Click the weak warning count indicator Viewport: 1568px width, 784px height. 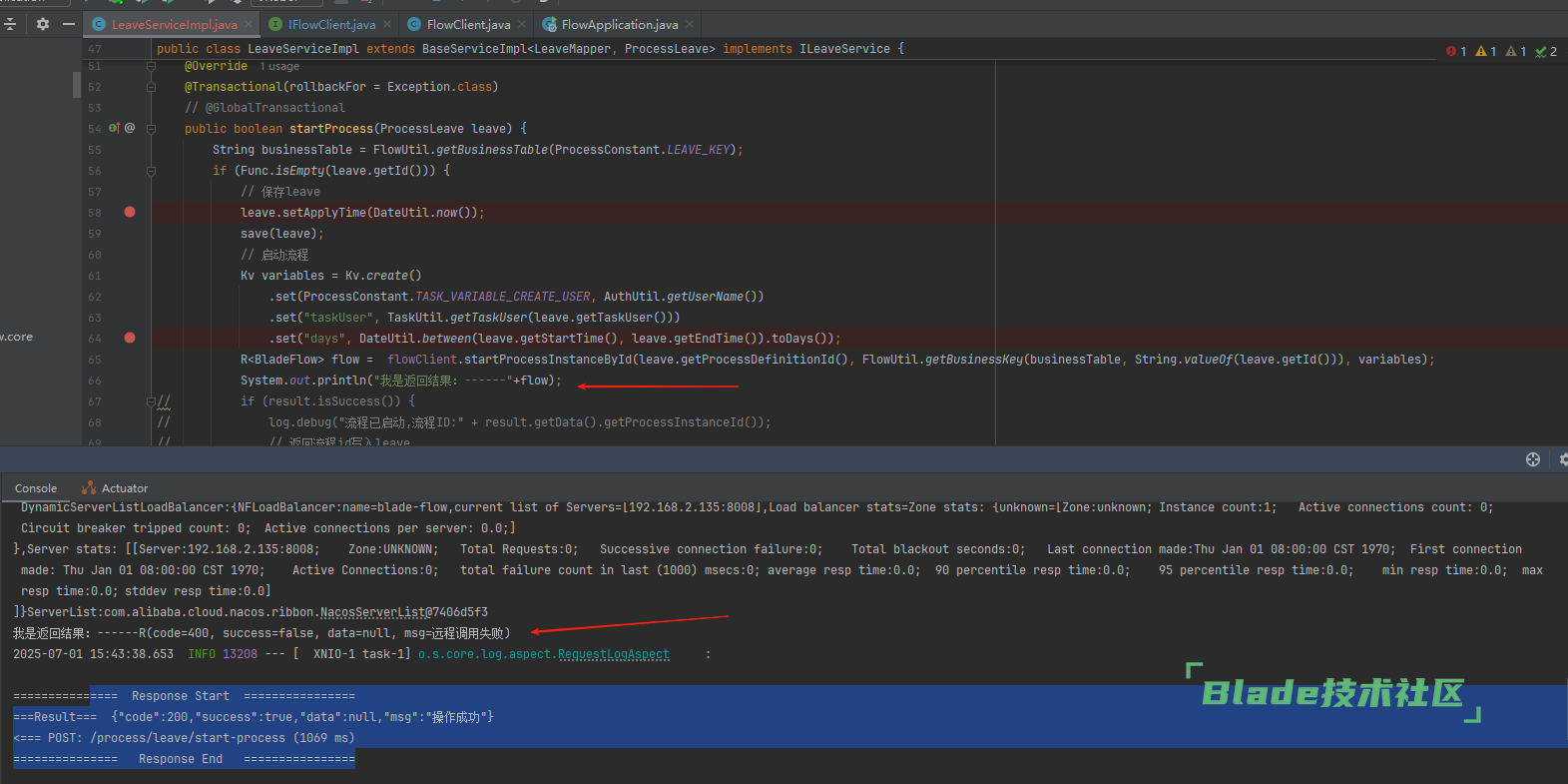coord(1516,51)
